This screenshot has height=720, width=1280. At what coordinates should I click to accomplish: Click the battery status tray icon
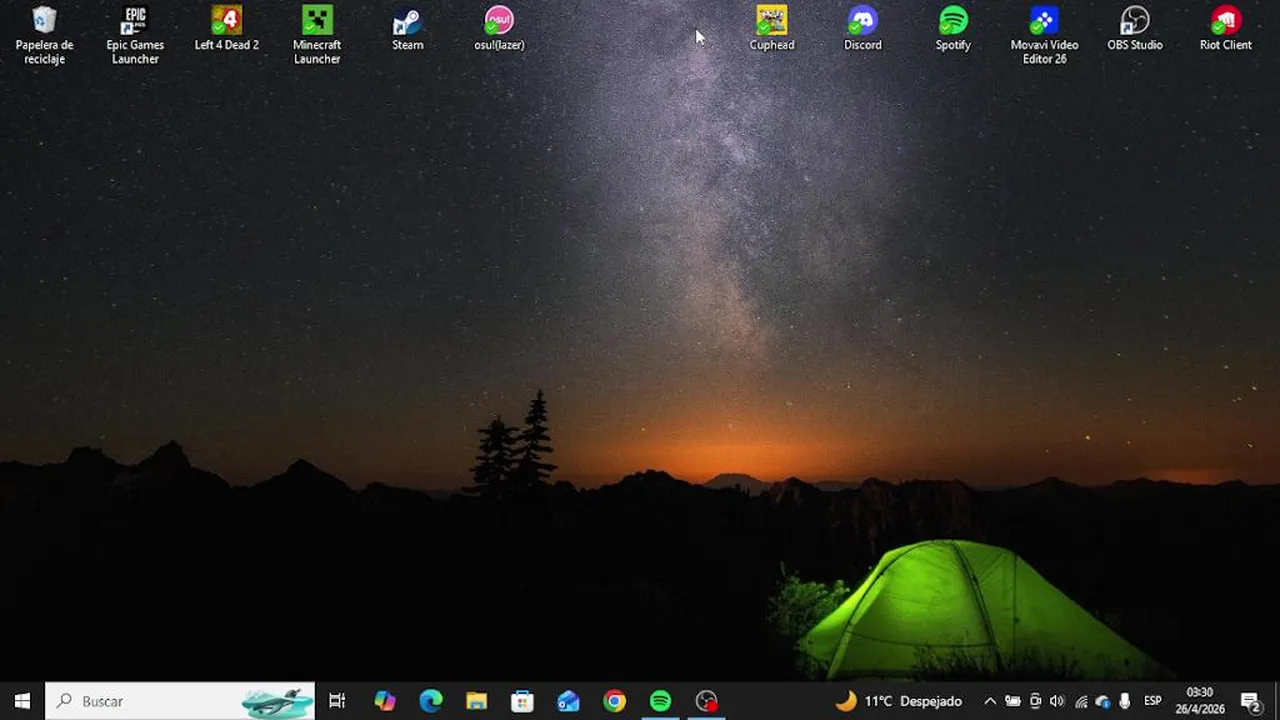coord(1013,701)
